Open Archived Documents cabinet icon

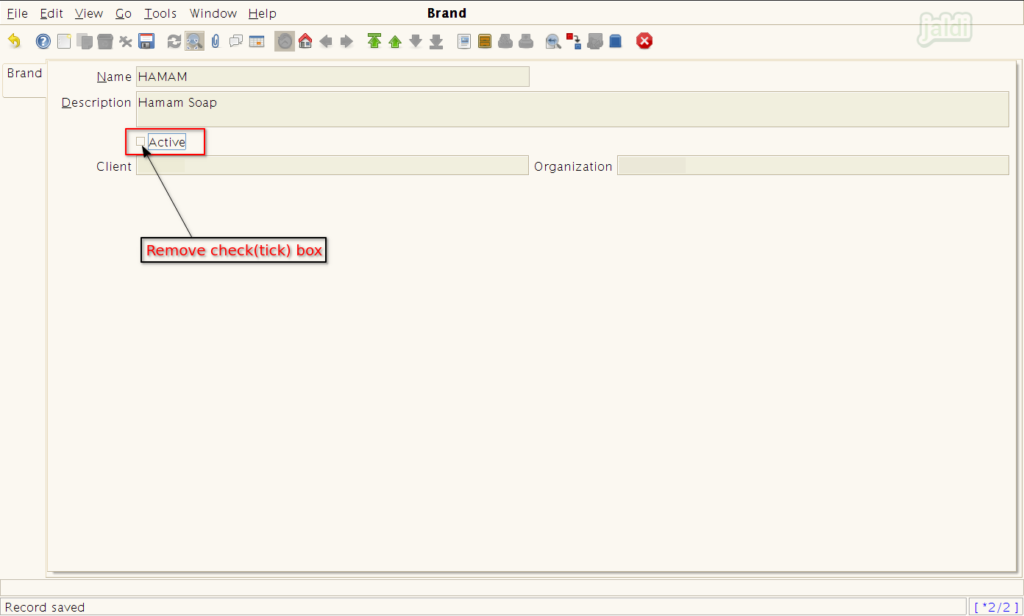pyautogui.click(x=485, y=41)
